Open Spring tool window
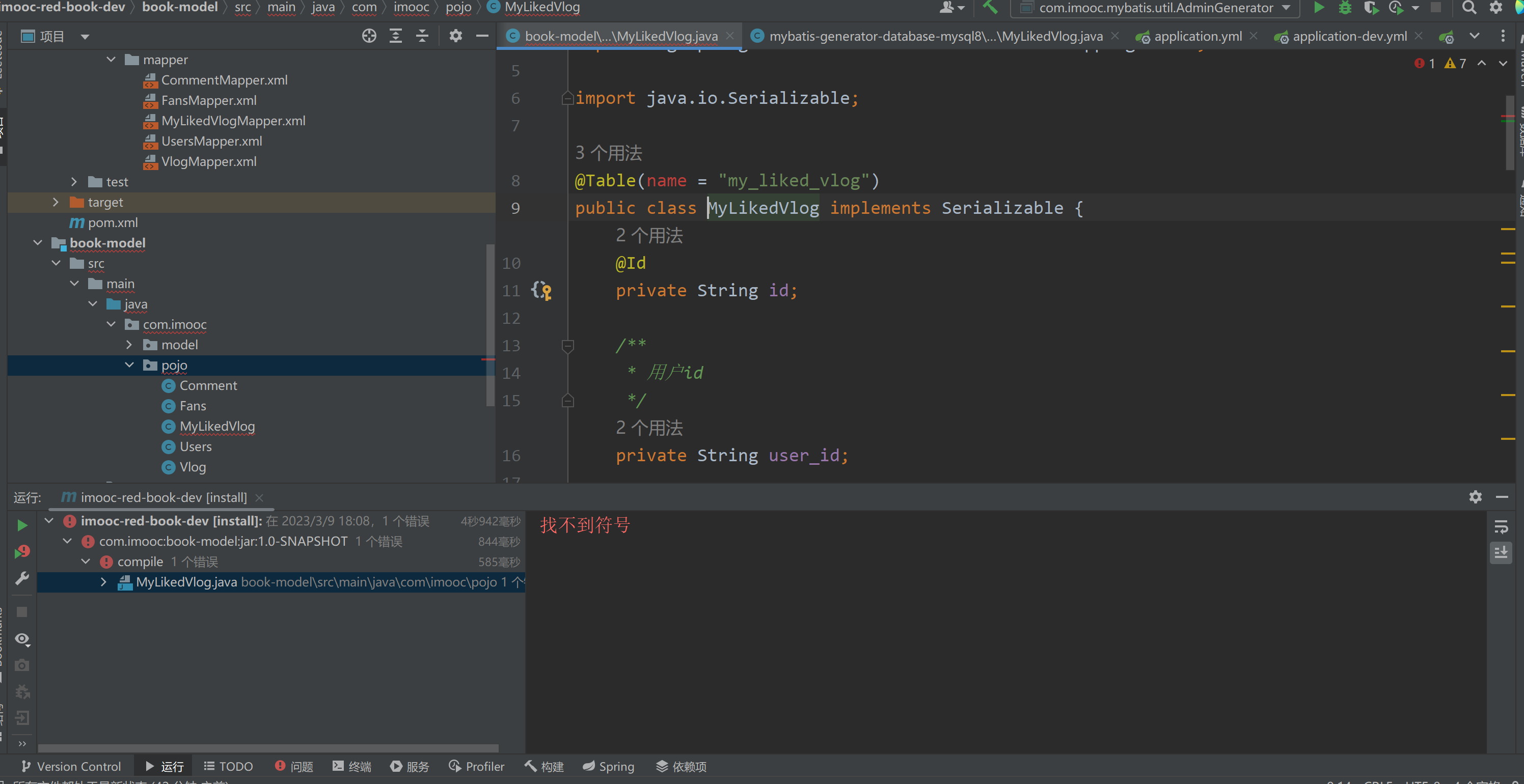1524x784 pixels. [x=608, y=766]
